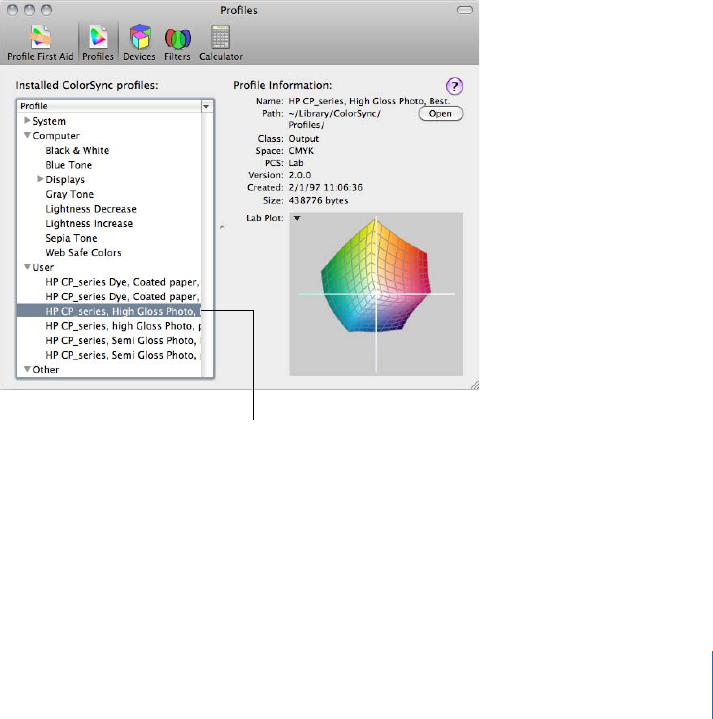
Task: Select the highlighted HP CP_series, High Gloss Photo row
Action: [109, 311]
